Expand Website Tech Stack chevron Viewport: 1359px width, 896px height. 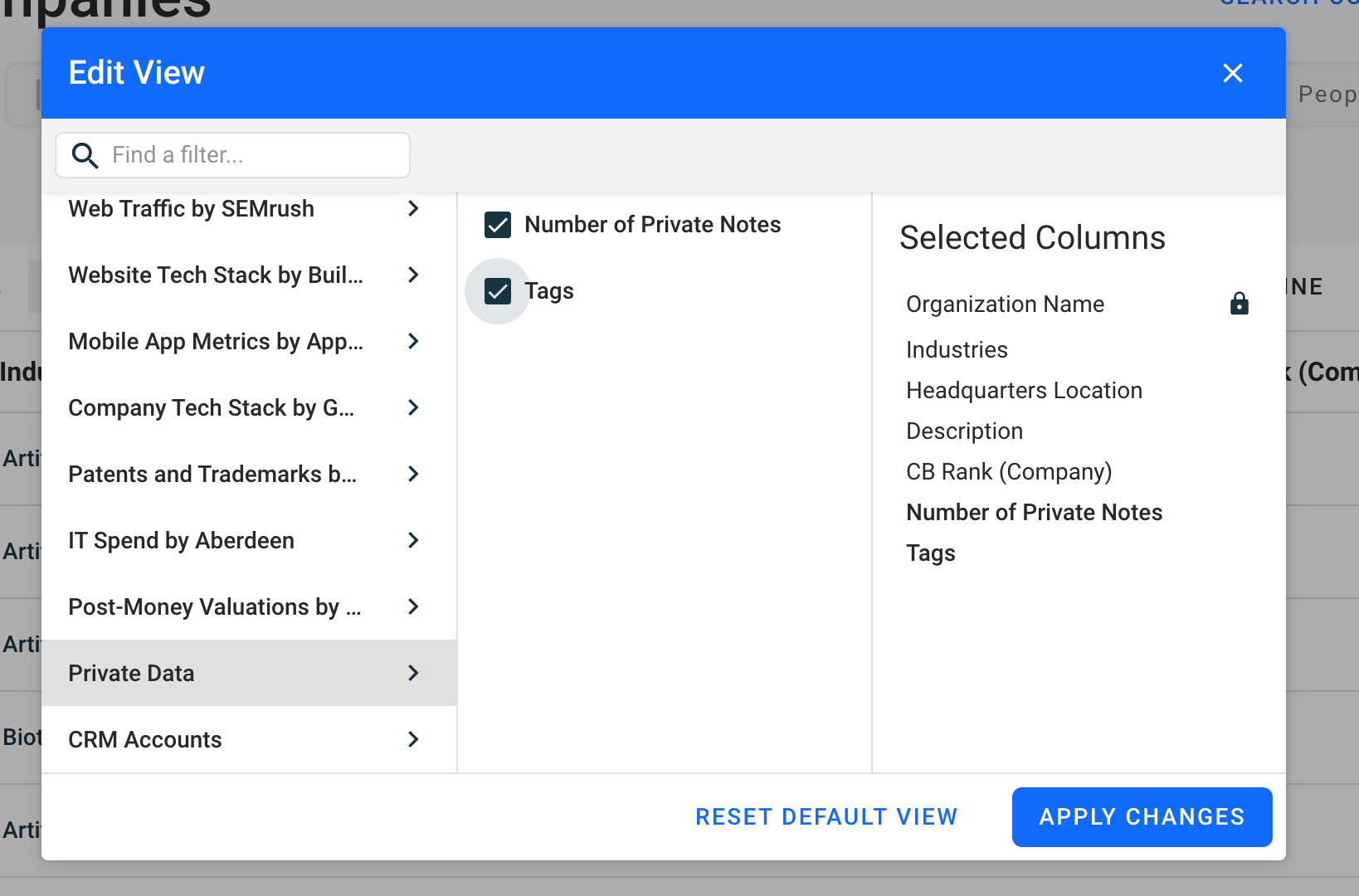[x=413, y=275]
